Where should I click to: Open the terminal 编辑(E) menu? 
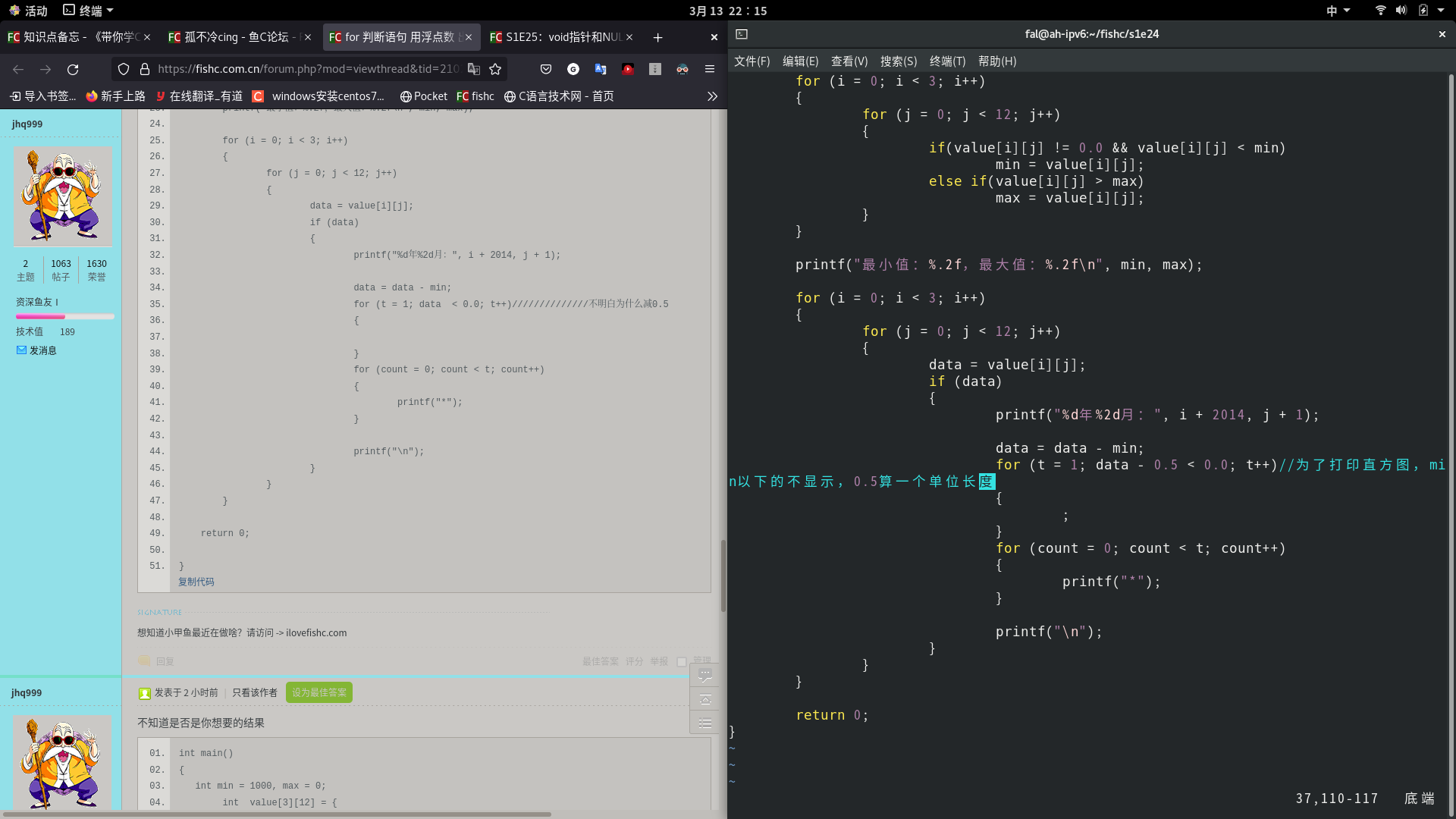click(x=800, y=61)
